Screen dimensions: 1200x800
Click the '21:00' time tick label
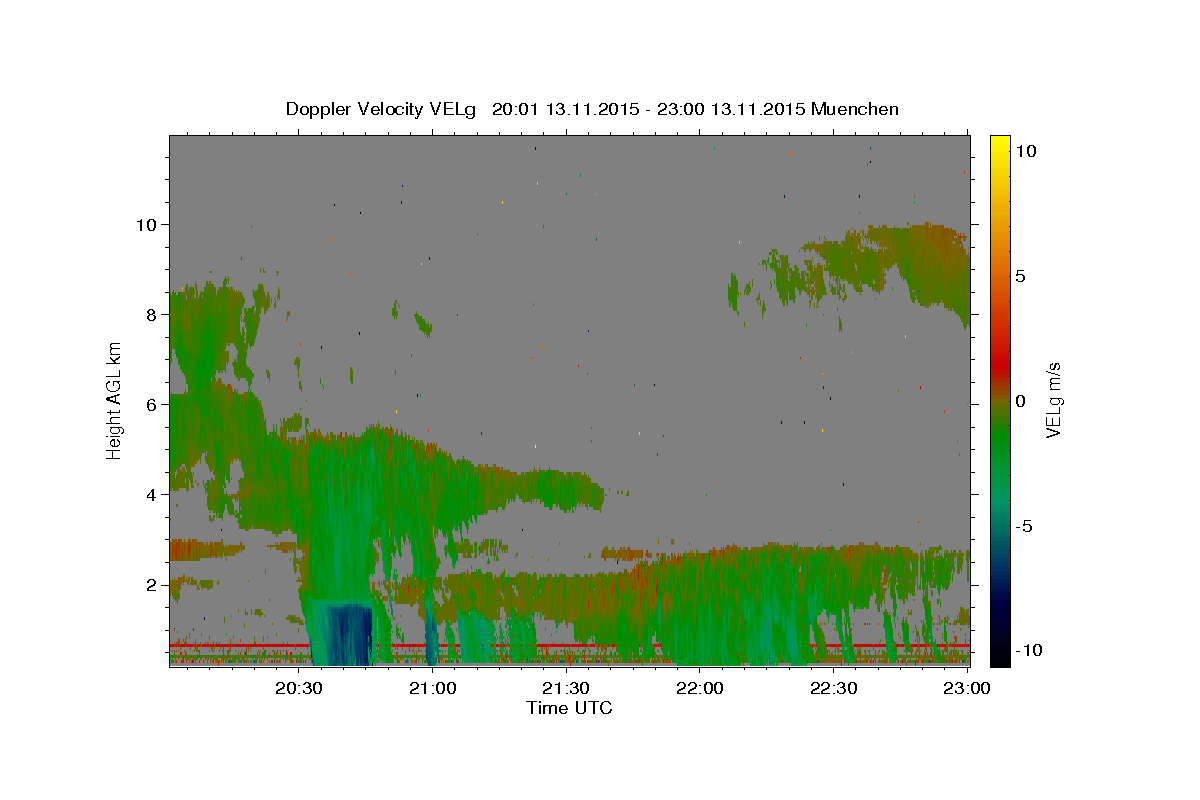[432, 688]
